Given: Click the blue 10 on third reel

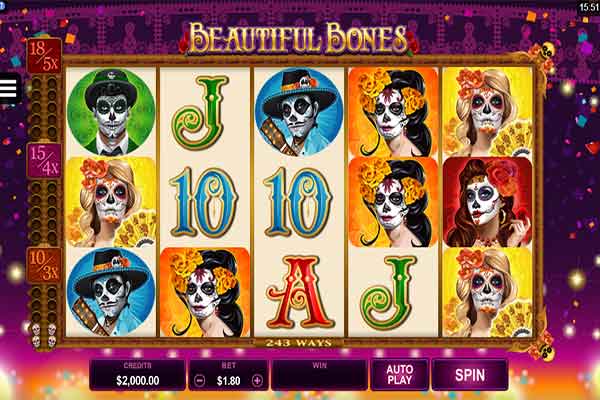Looking at the screenshot, I should (x=299, y=202).
